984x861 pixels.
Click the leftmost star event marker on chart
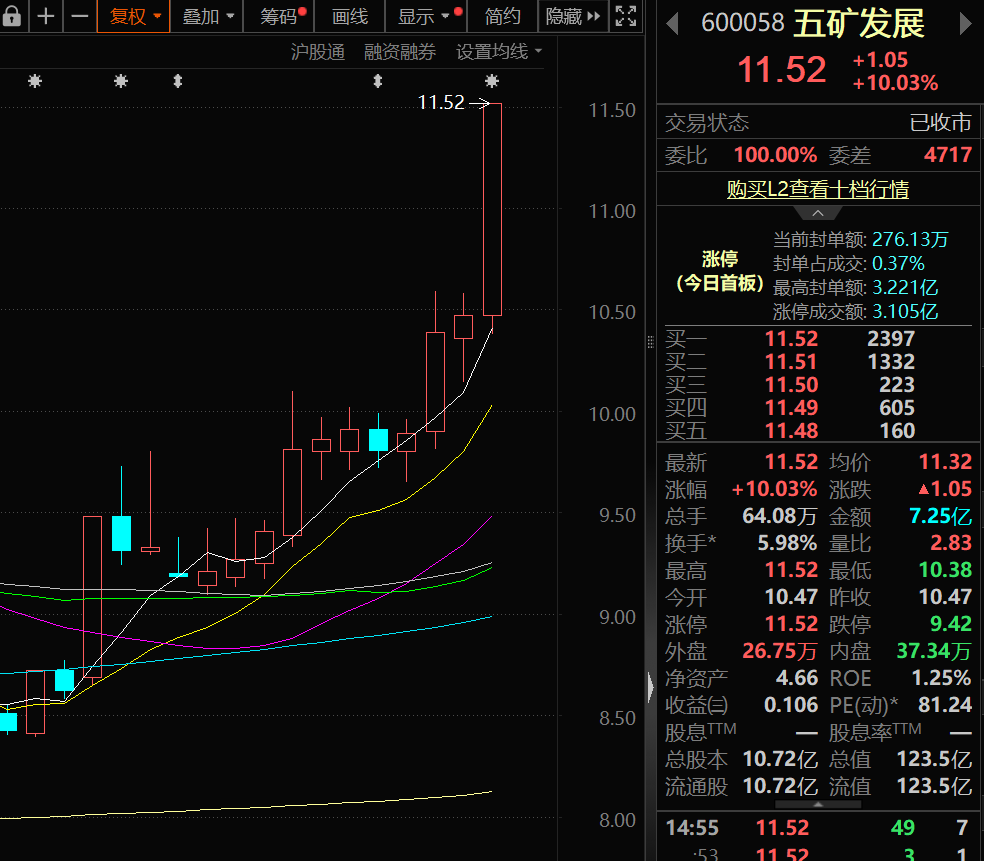tap(35, 81)
